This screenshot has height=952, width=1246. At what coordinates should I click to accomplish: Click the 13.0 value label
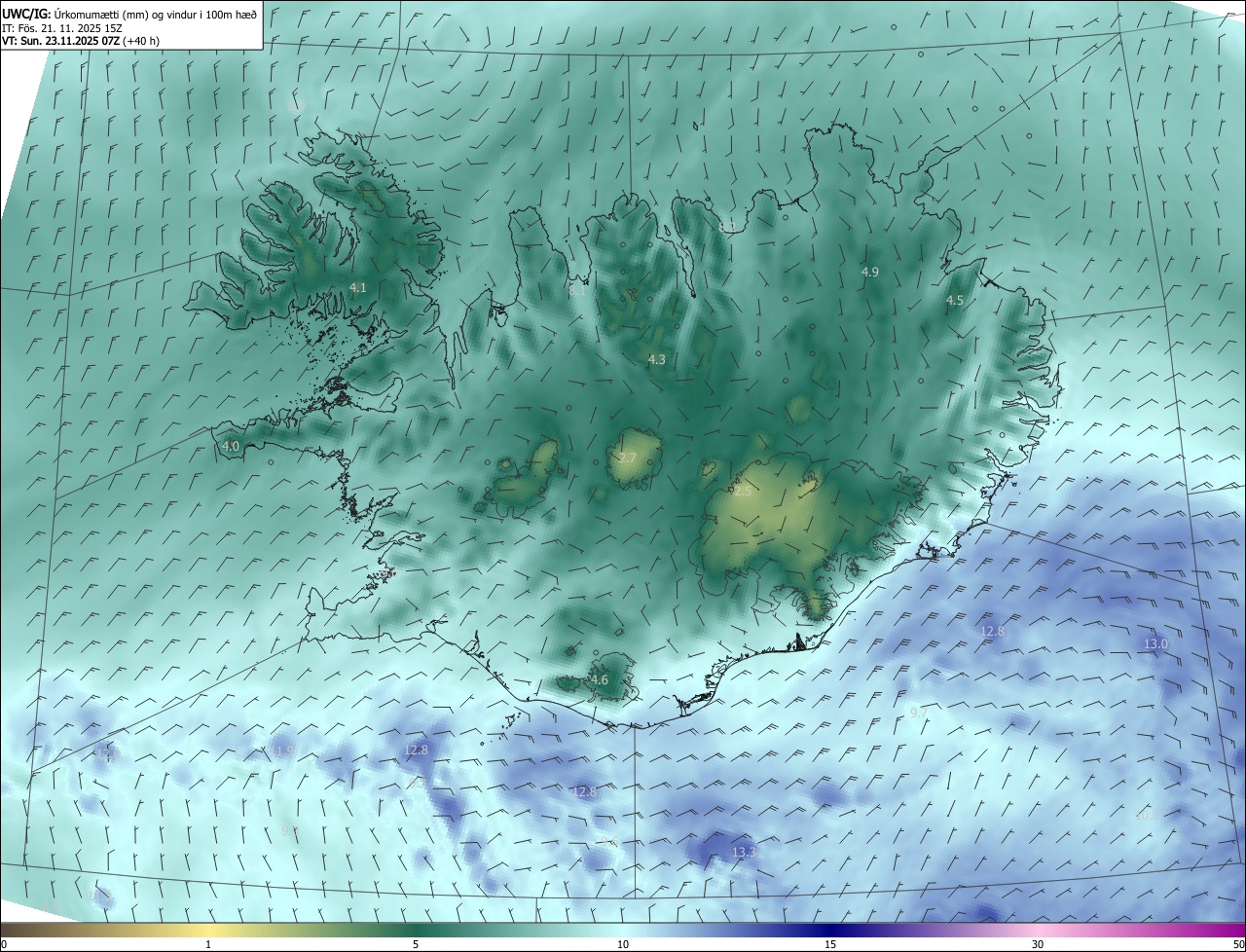click(x=1155, y=643)
